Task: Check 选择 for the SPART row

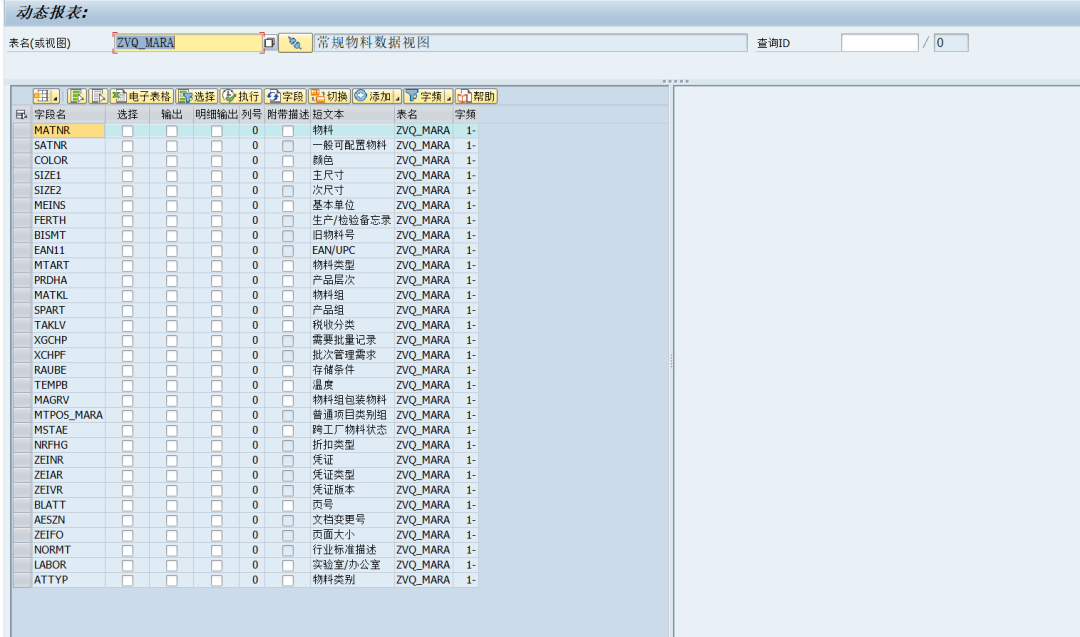Action: [127, 311]
